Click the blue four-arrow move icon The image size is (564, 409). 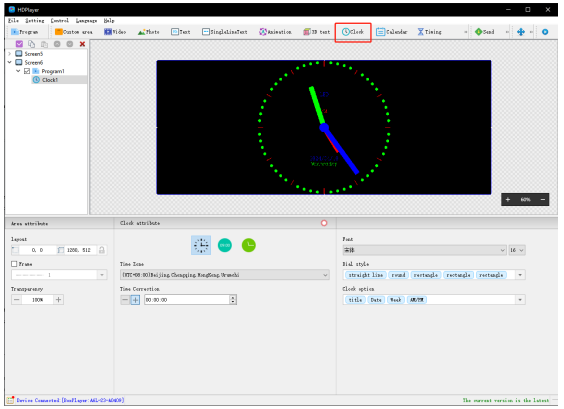(520, 32)
